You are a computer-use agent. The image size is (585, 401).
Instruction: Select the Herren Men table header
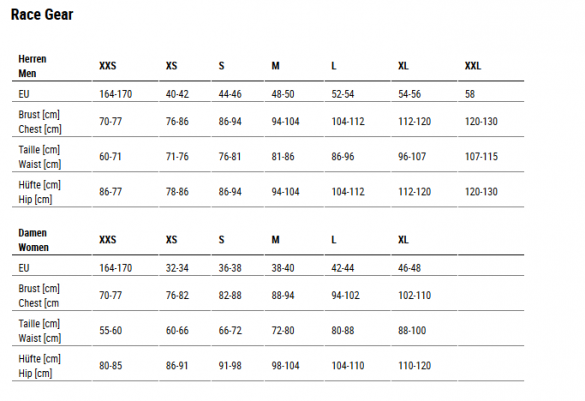point(32,66)
